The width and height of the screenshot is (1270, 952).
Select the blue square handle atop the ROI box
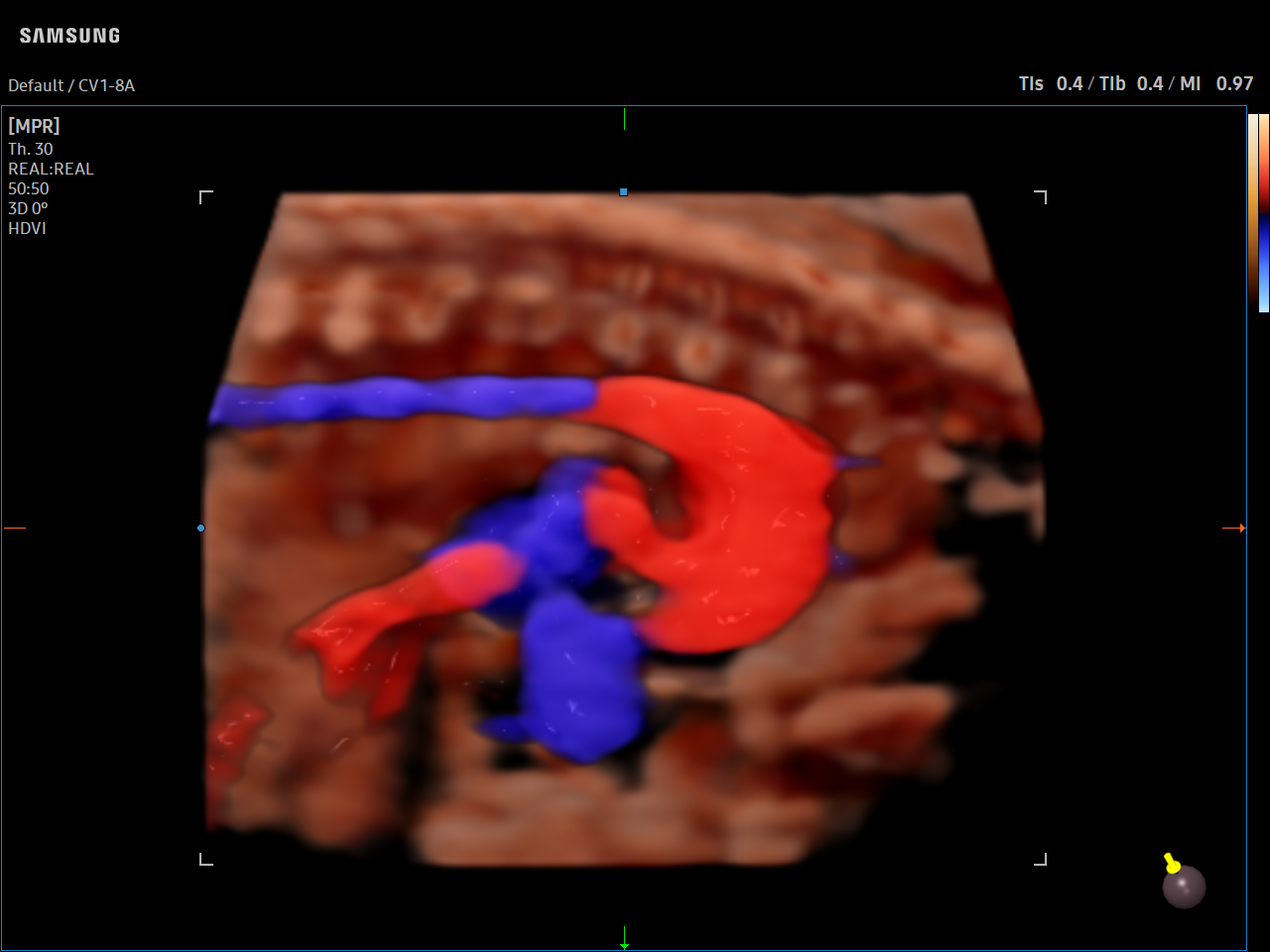click(623, 191)
